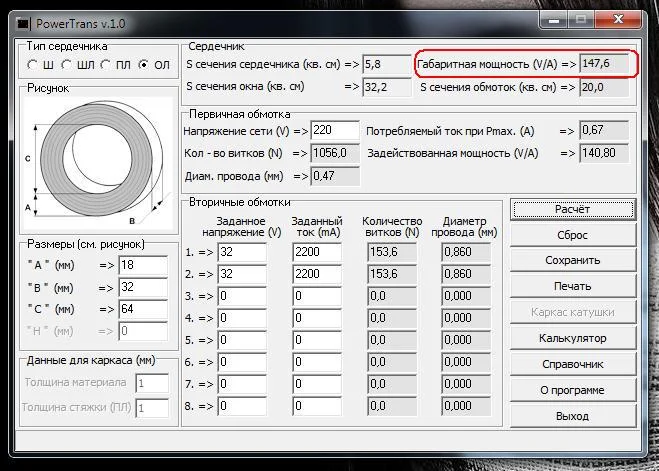Image resolution: width=659 pixels, height=471 pixels.
Task: Click the "B" (мм) size input field
Action: point(143,287)
